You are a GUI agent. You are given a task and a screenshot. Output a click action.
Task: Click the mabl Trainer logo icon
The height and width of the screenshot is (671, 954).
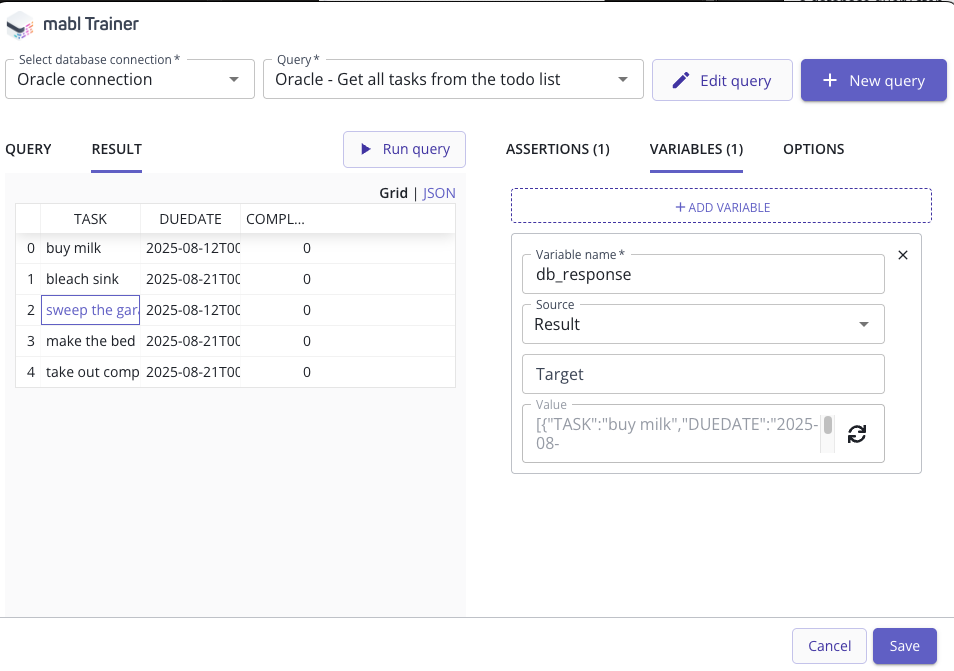pyautogui.click(x=21, y=23)
